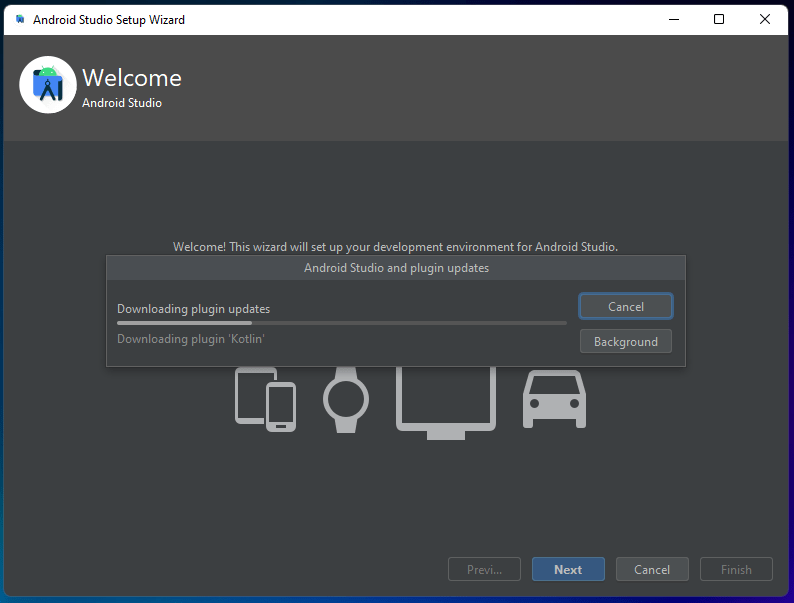Viewport: 794px width, 603px height.
Task: Click the large 'Welcome' heading
Action: pyautogui.click(x=132, y=78)
